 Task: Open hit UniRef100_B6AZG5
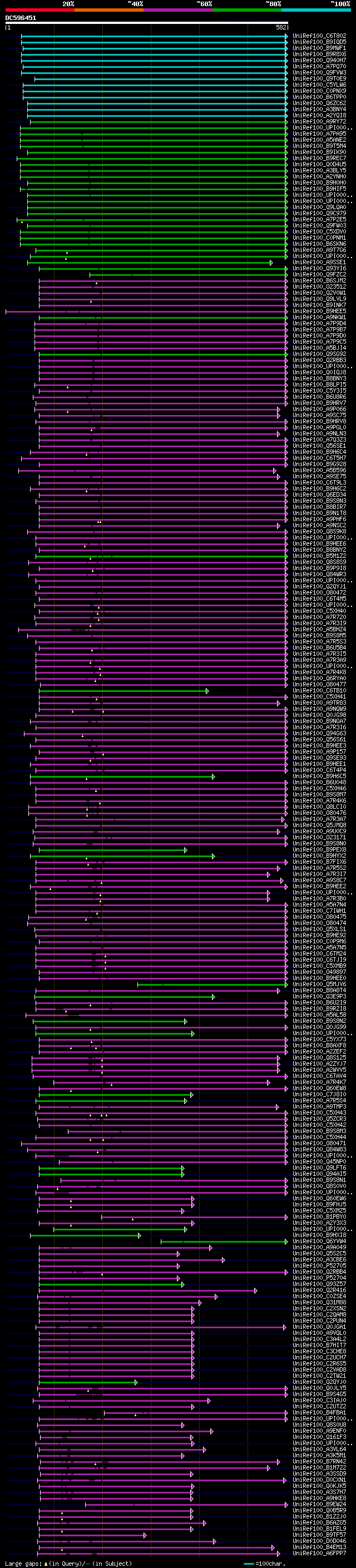pyautogui.click(x=319, y=1523)
